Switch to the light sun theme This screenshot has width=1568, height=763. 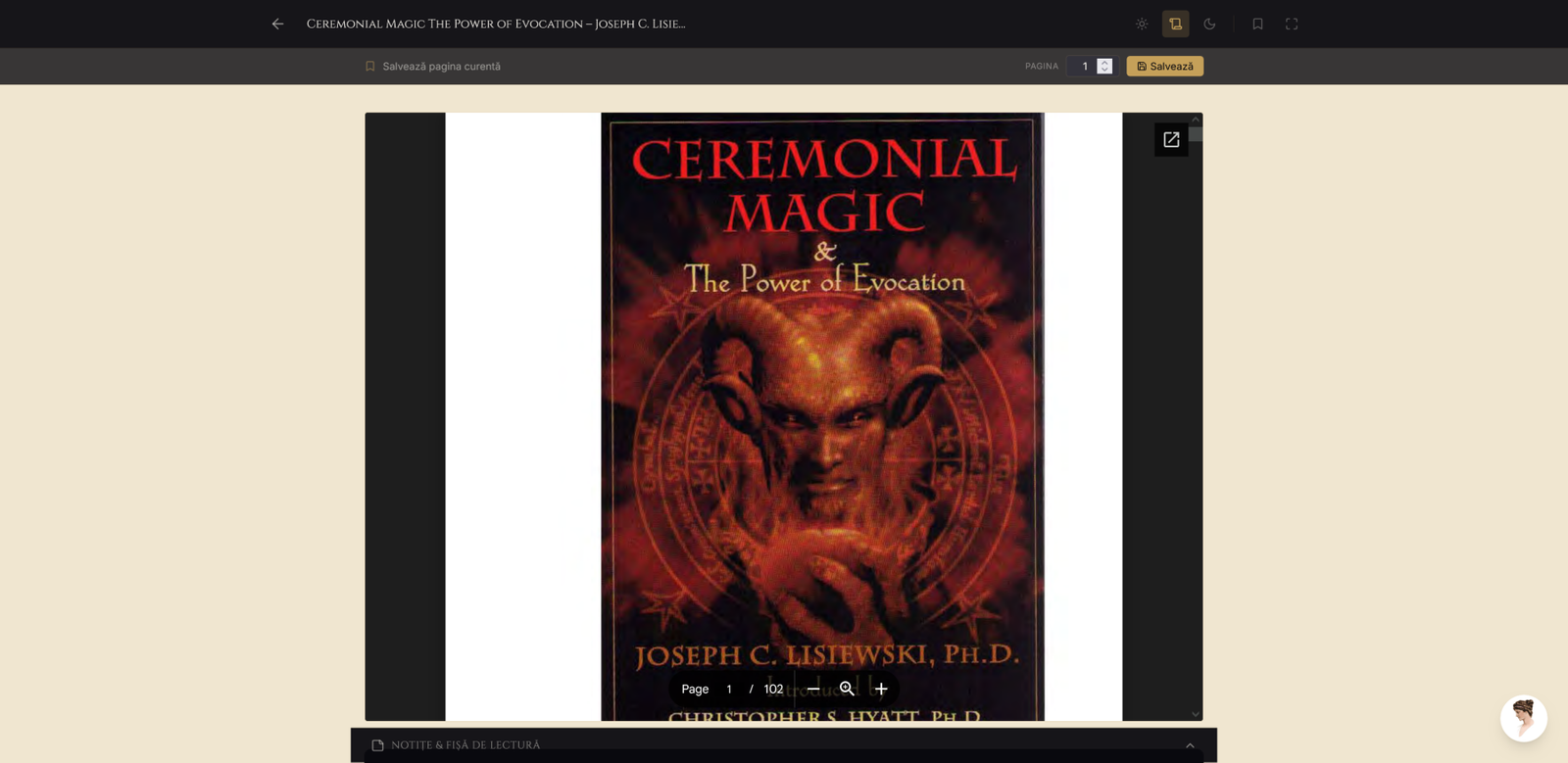click(x=1142, y=24)
